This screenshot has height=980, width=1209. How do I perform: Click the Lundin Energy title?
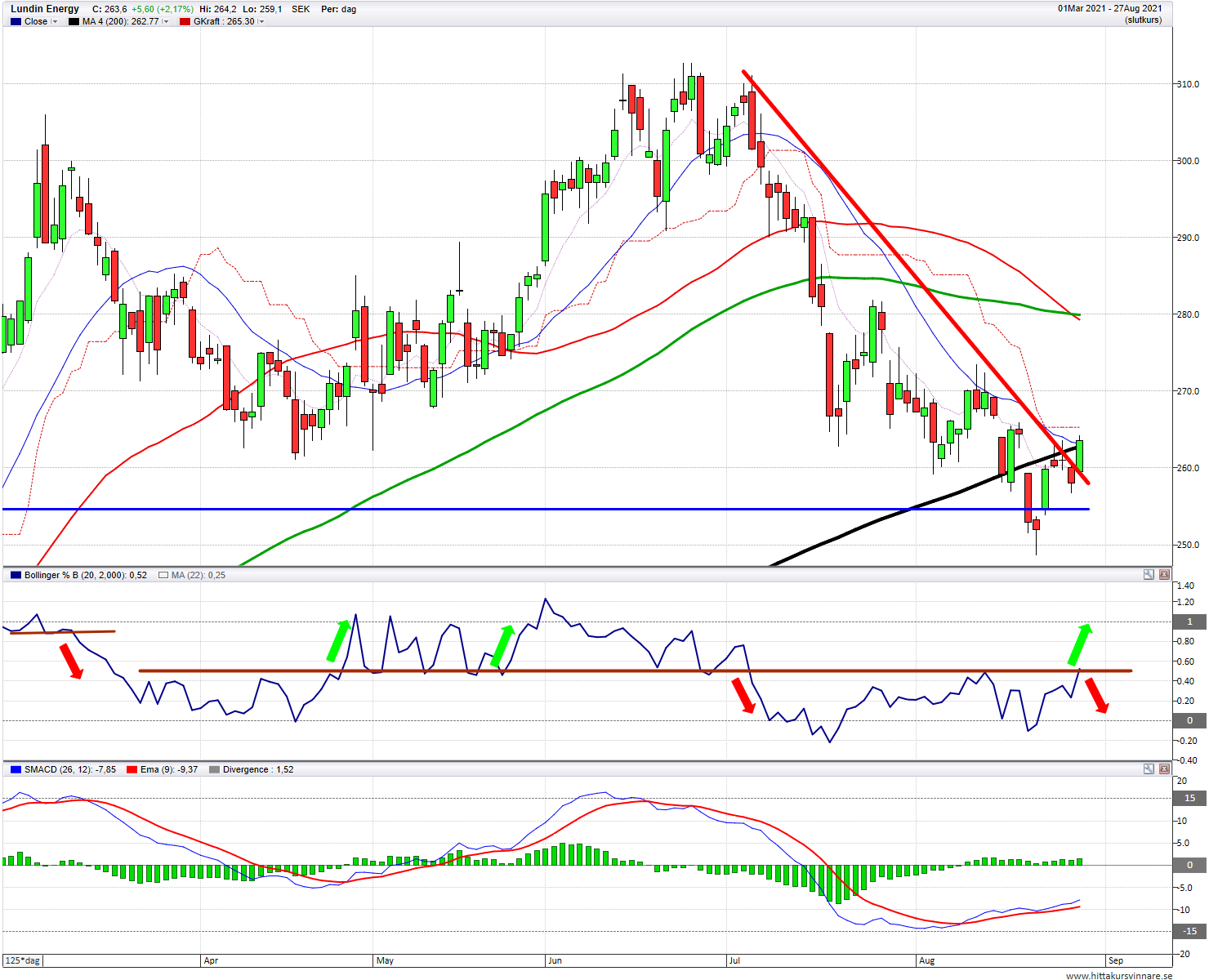45,9
